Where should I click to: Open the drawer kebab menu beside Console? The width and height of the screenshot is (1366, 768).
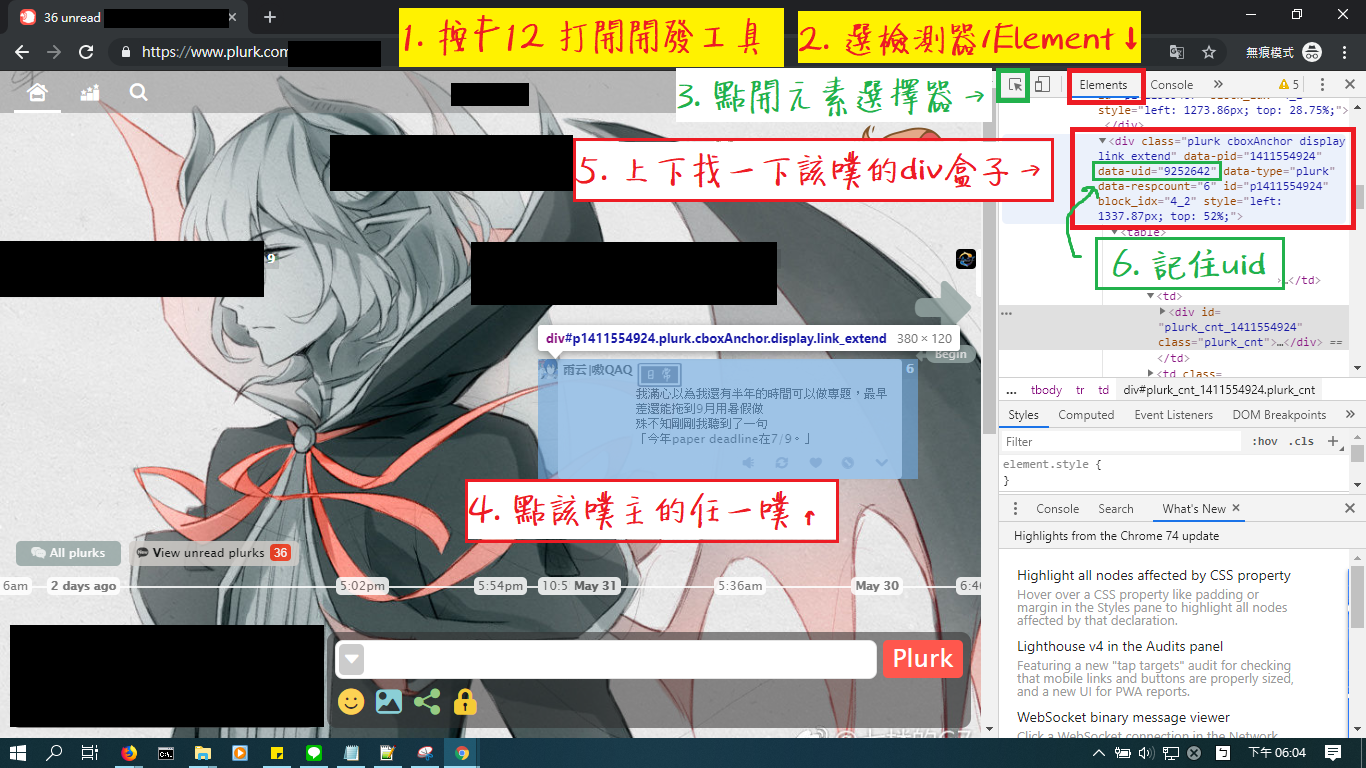pyautogui.click(x=1015, y=509)
